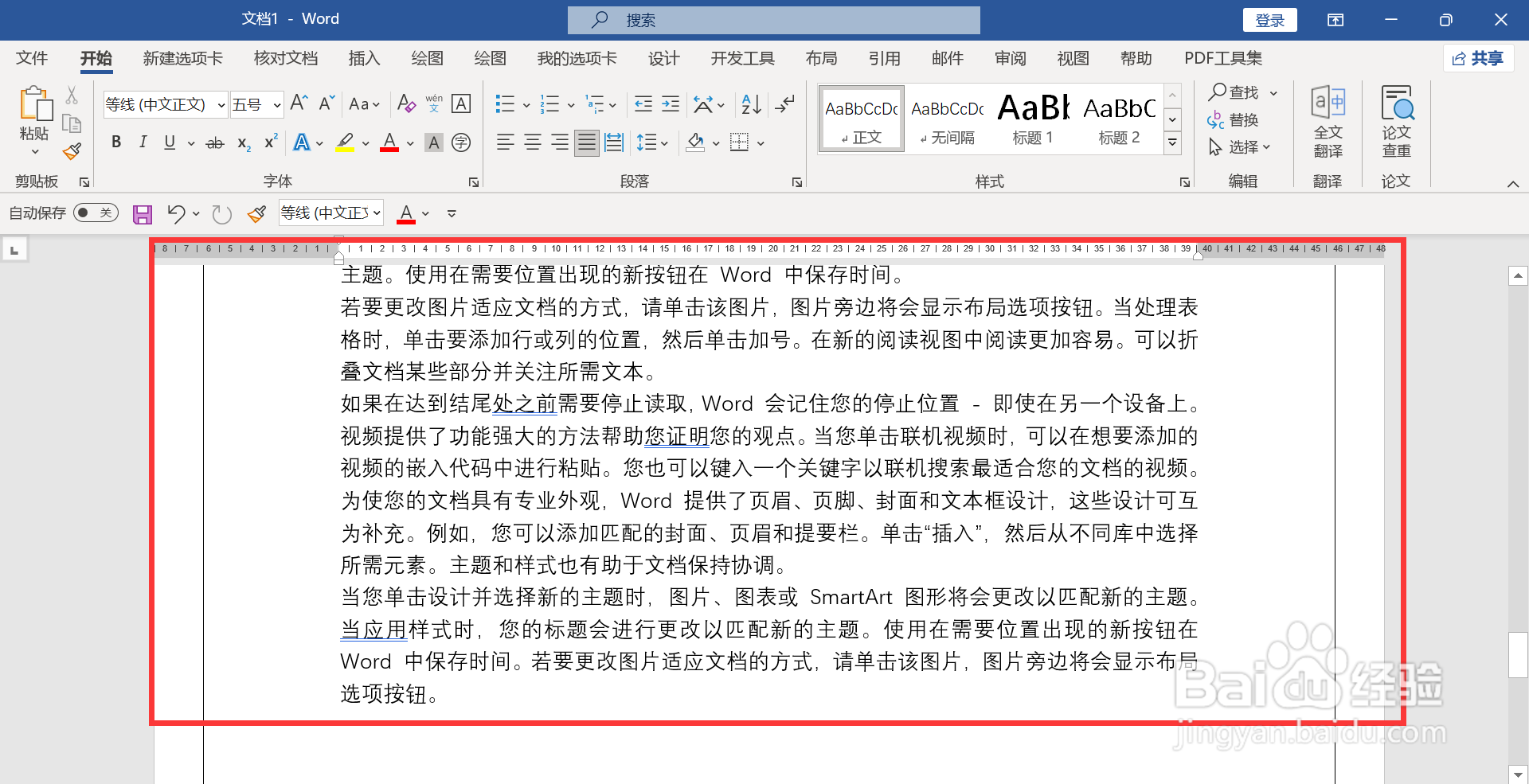Viewport: 1529px width, 784px height.
Task: Click the Sort icon
Action: pyautogui.click(x=751, y=103)
